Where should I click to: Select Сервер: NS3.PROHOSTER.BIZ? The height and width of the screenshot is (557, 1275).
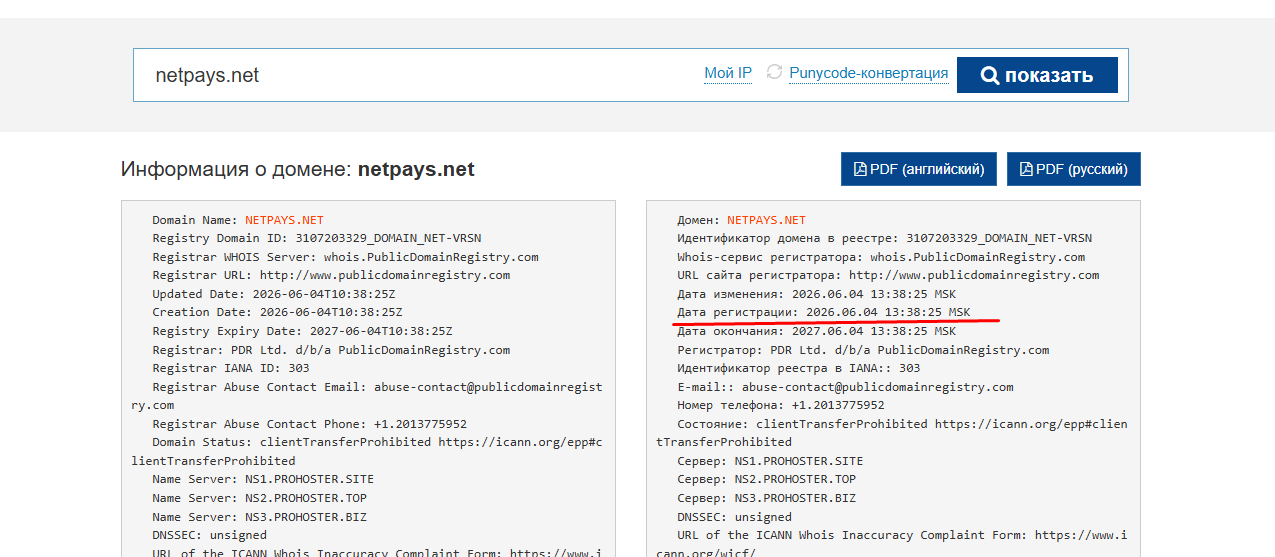coord(766,498)
